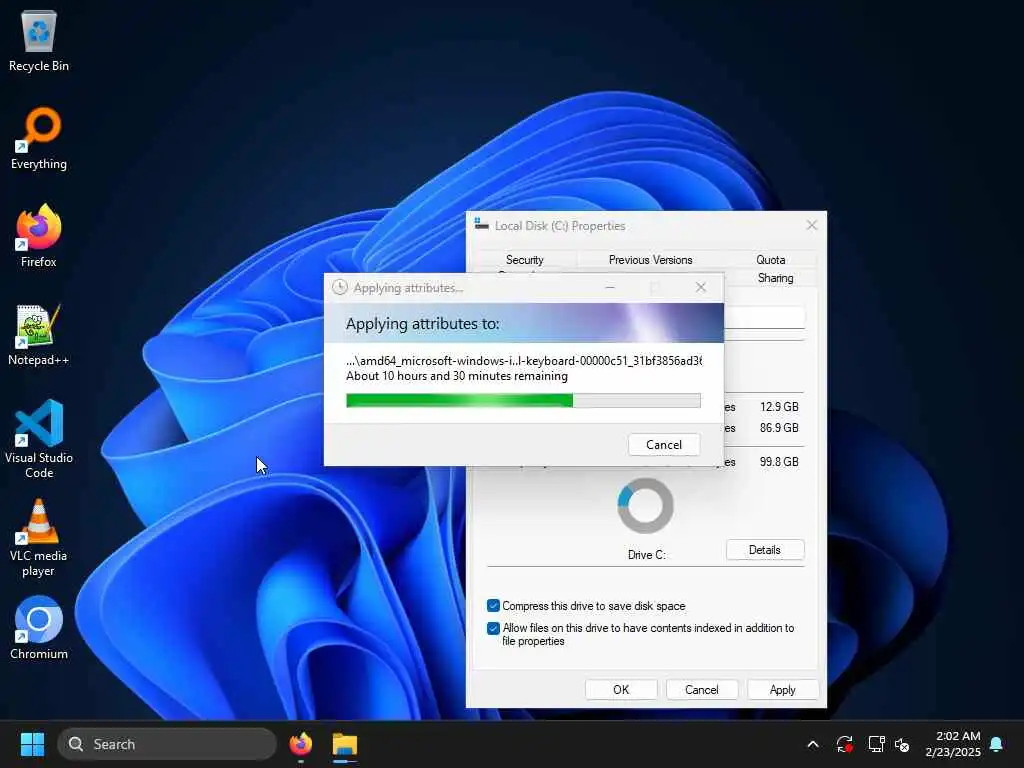The width and height of the screenshot is (1024, 768).
Task: Click the attributes progress bar
Action: (523, 400)
